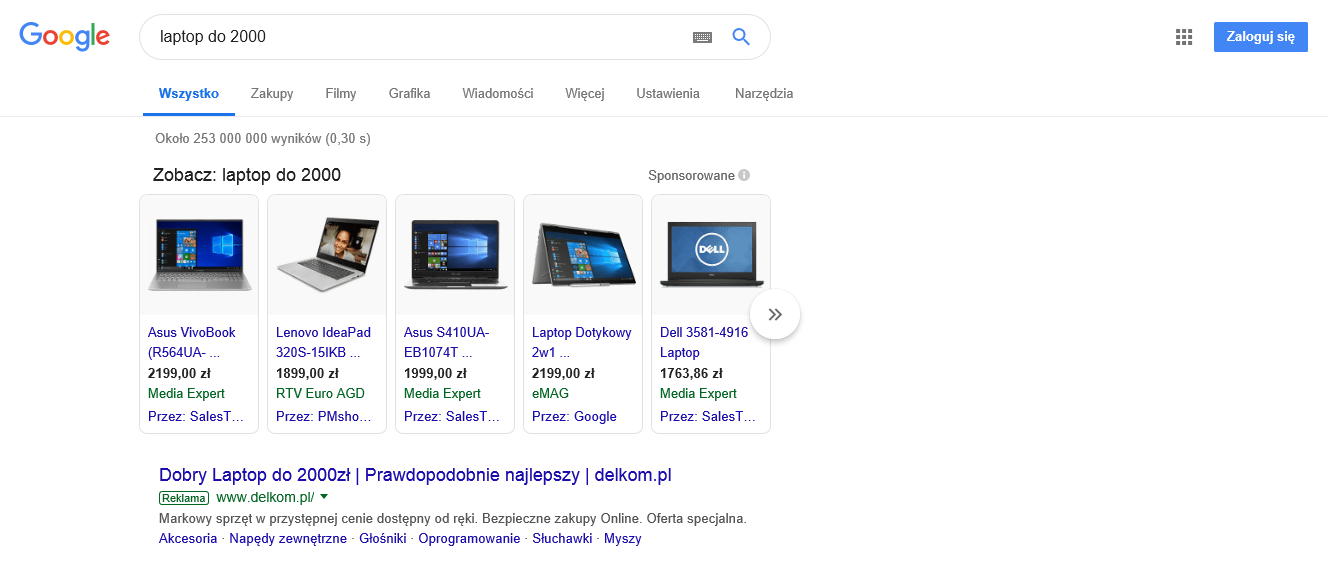Screen dimensions: 1328x567
Task: Open the Lenovo IdeaPad 320S-15IKB product link
Action: (x=323, y=342)
